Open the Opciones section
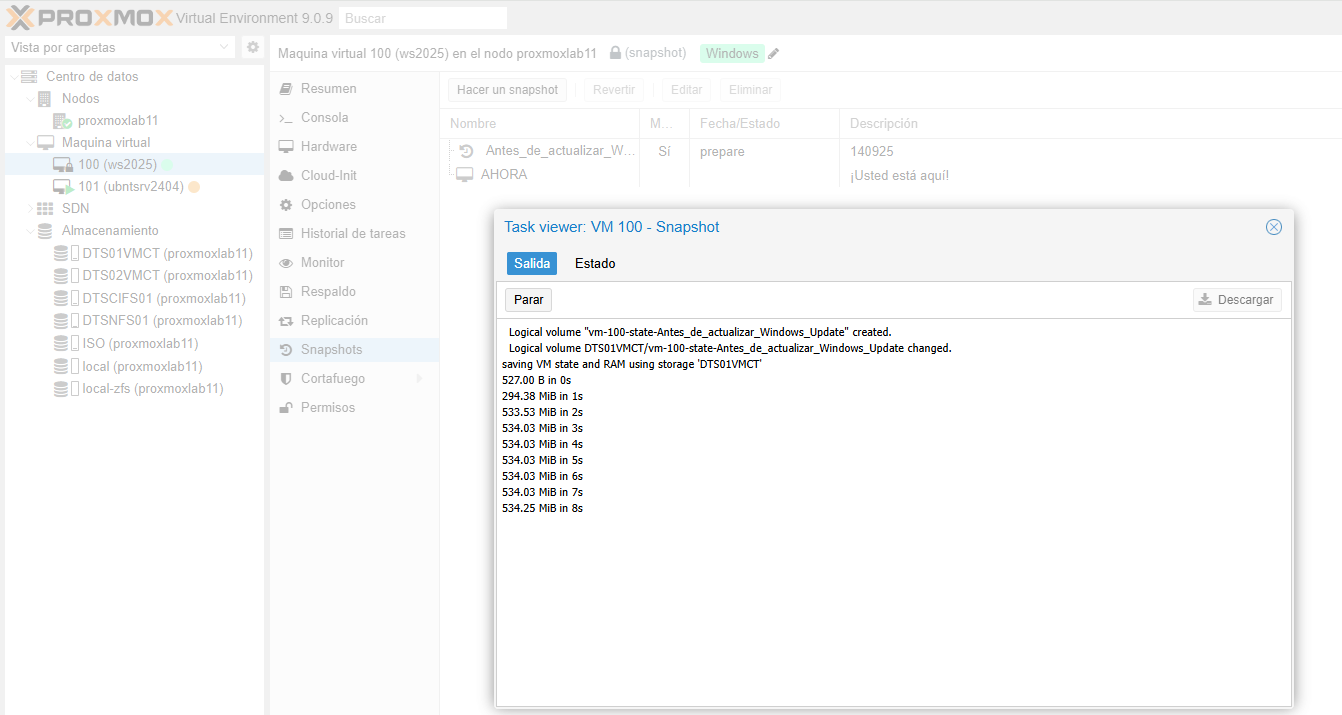Image resolution: width=1342 pixels, height=715 pixels. pos(354,204)
